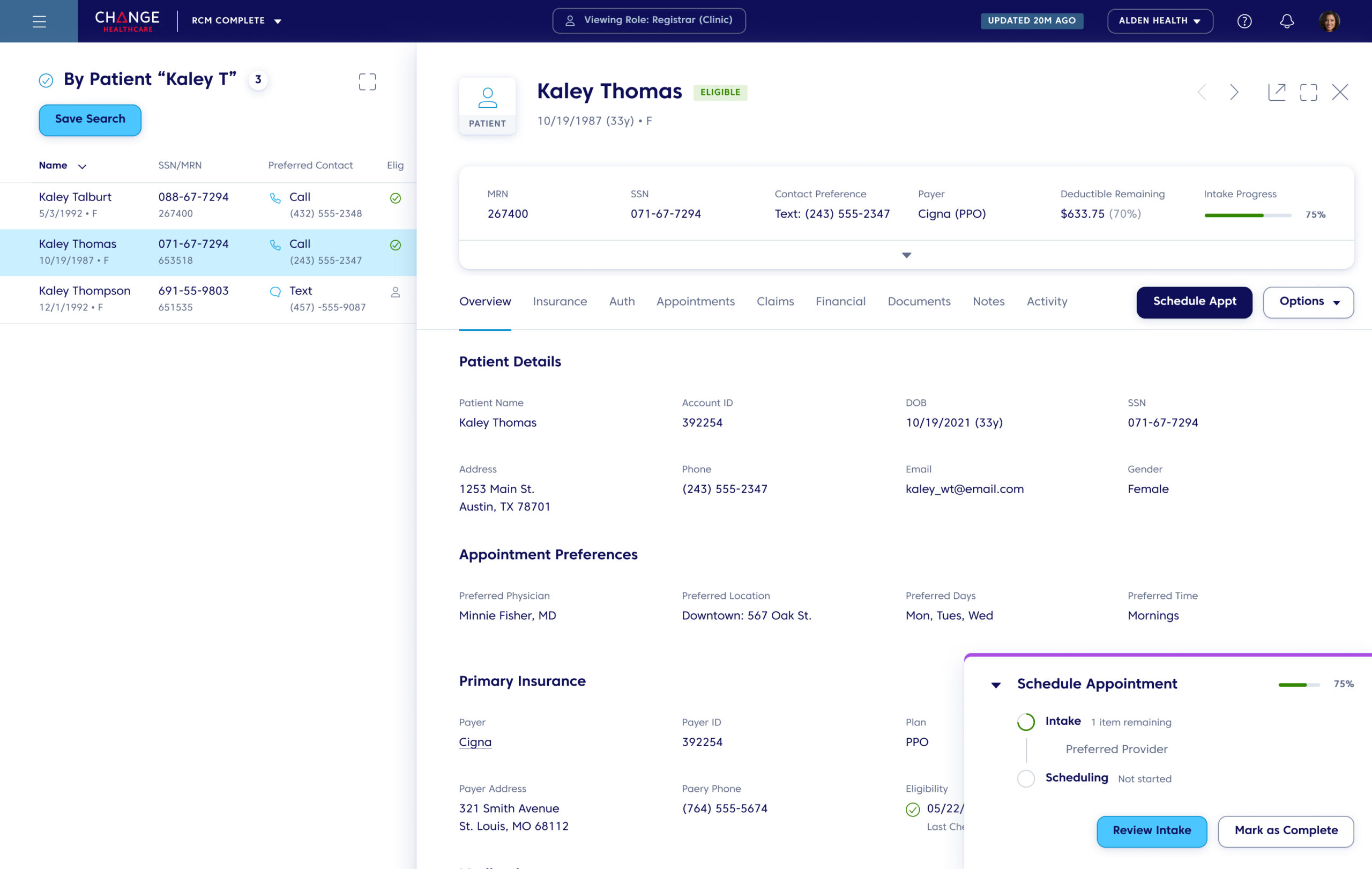Click the Patient avatar icon card
The height and width of the screenshot is (869, 1372).
click(x=487, y=106)
